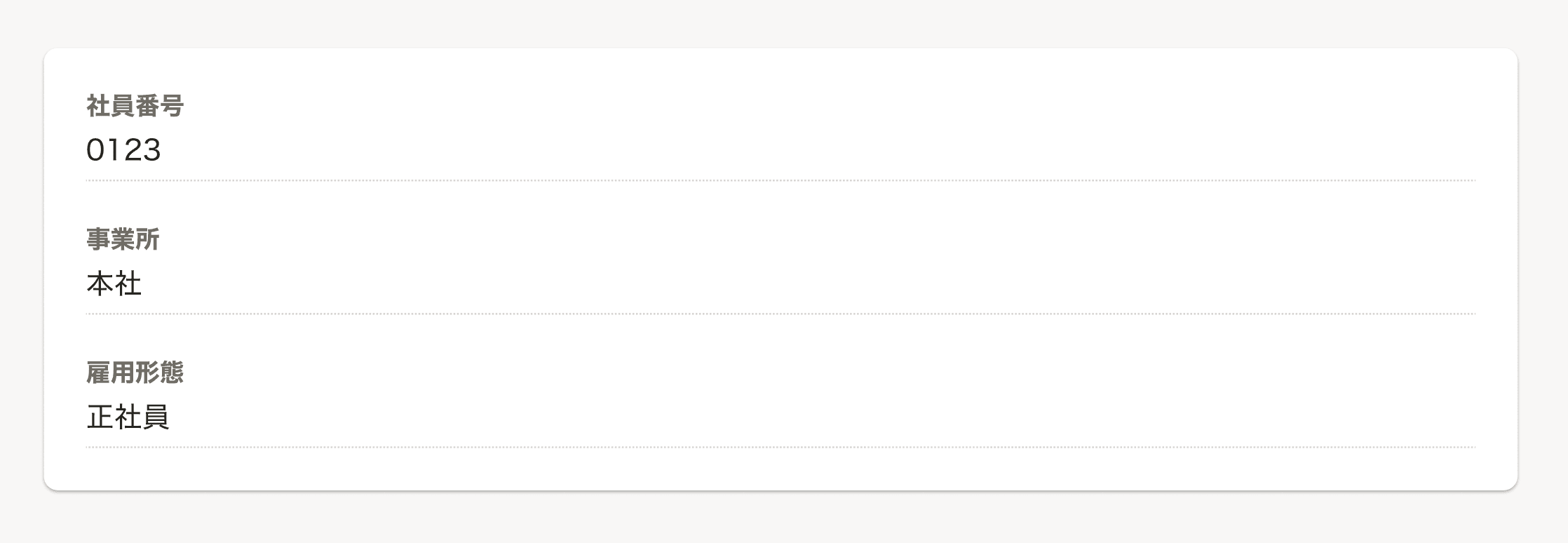Select the 本社 office value
This screenshot has width=1568, height=543.
[114, 283]
